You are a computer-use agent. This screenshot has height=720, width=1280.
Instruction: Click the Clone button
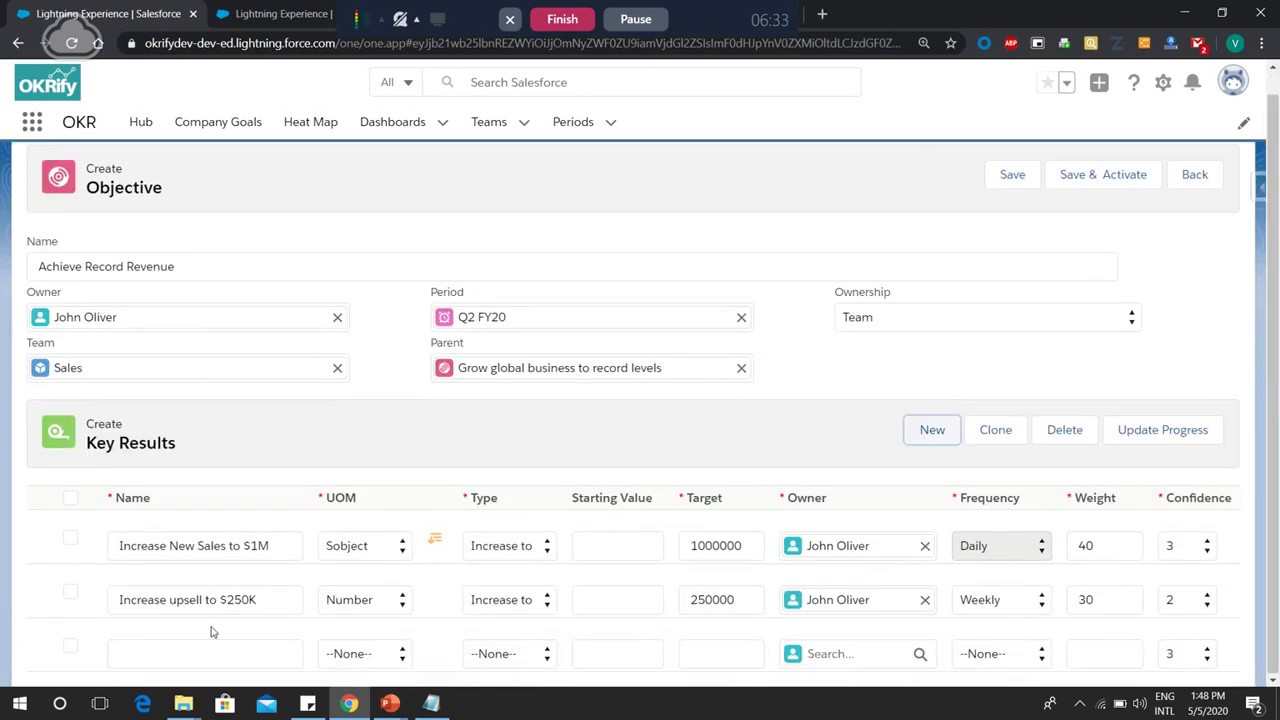[x=995, y=430]
